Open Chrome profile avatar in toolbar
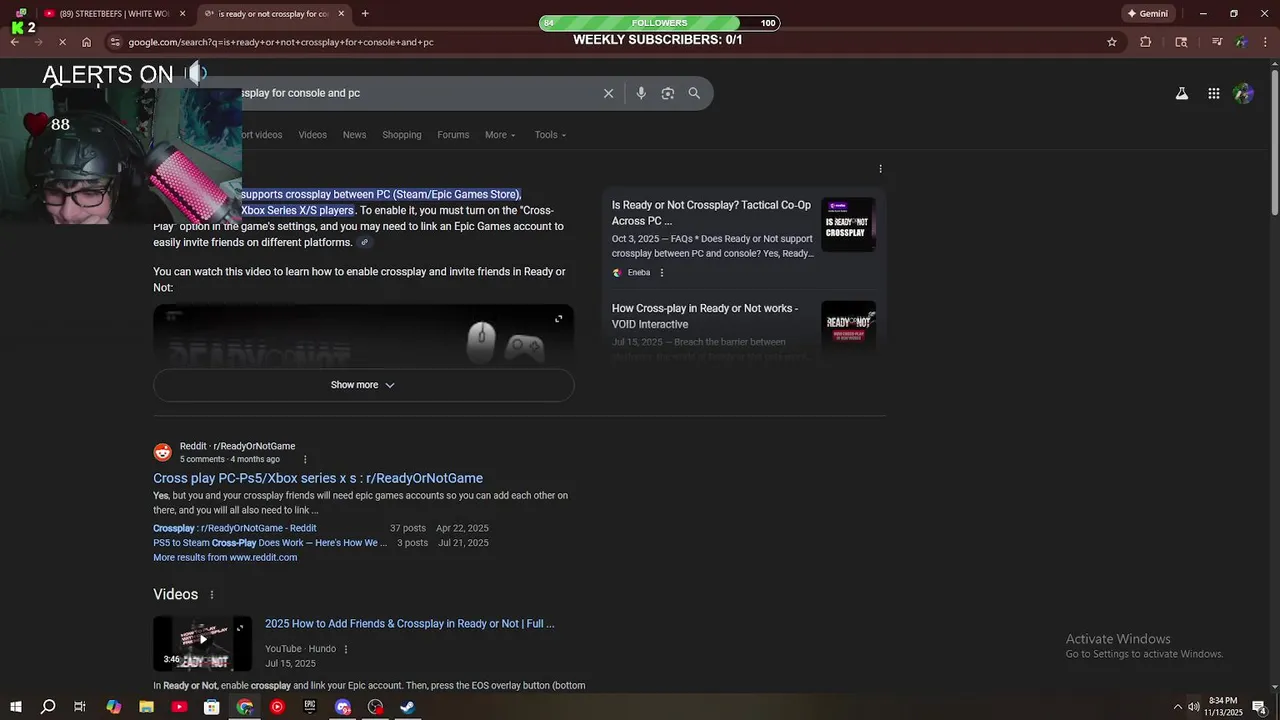The image size is (1280, 720). coord(1241,42)
